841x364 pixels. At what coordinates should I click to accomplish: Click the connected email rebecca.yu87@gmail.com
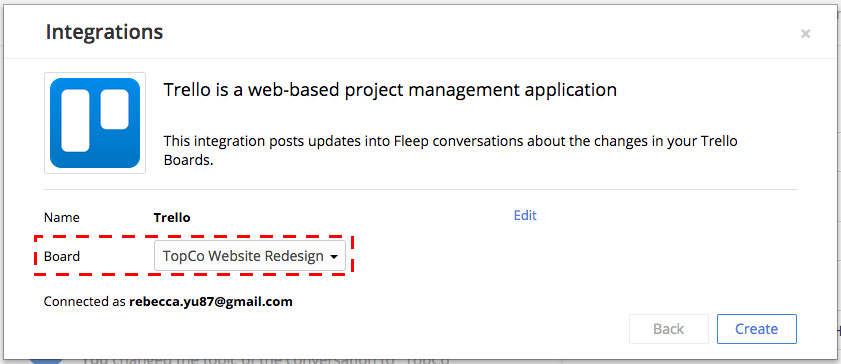[211, 301]
